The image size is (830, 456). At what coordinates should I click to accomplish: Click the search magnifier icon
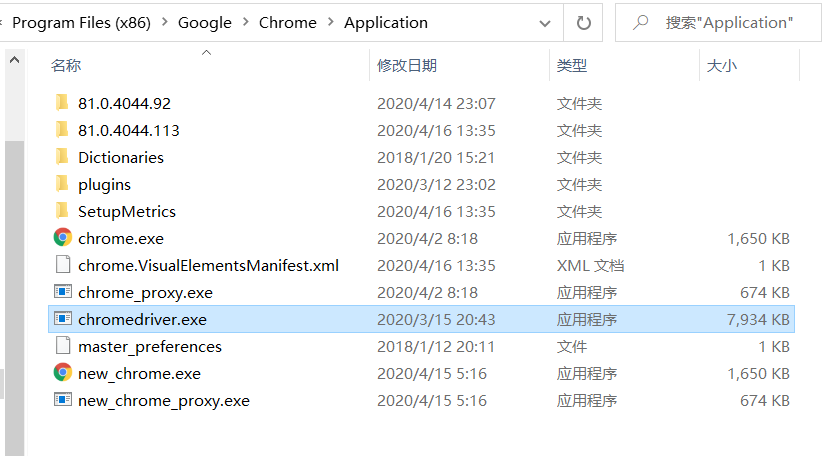click(640, 22)
